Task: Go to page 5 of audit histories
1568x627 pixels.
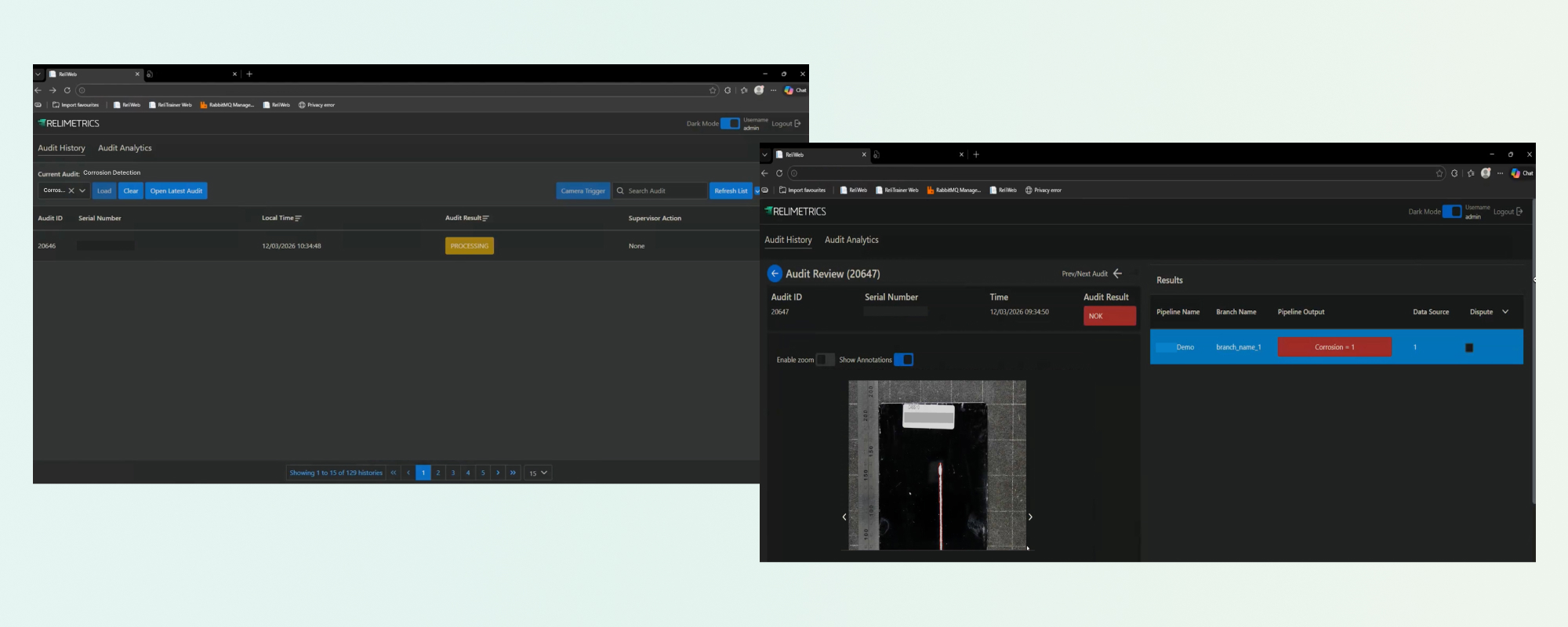Action: (483, 473)
